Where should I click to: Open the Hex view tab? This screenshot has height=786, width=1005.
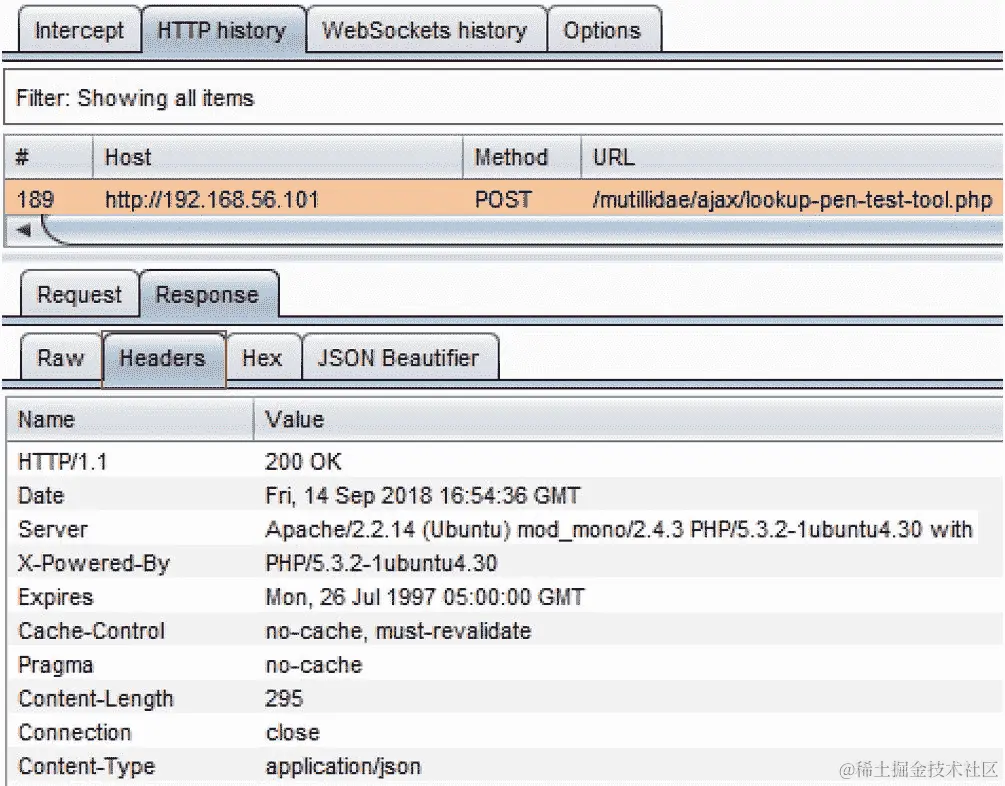[x=263, y=358]
